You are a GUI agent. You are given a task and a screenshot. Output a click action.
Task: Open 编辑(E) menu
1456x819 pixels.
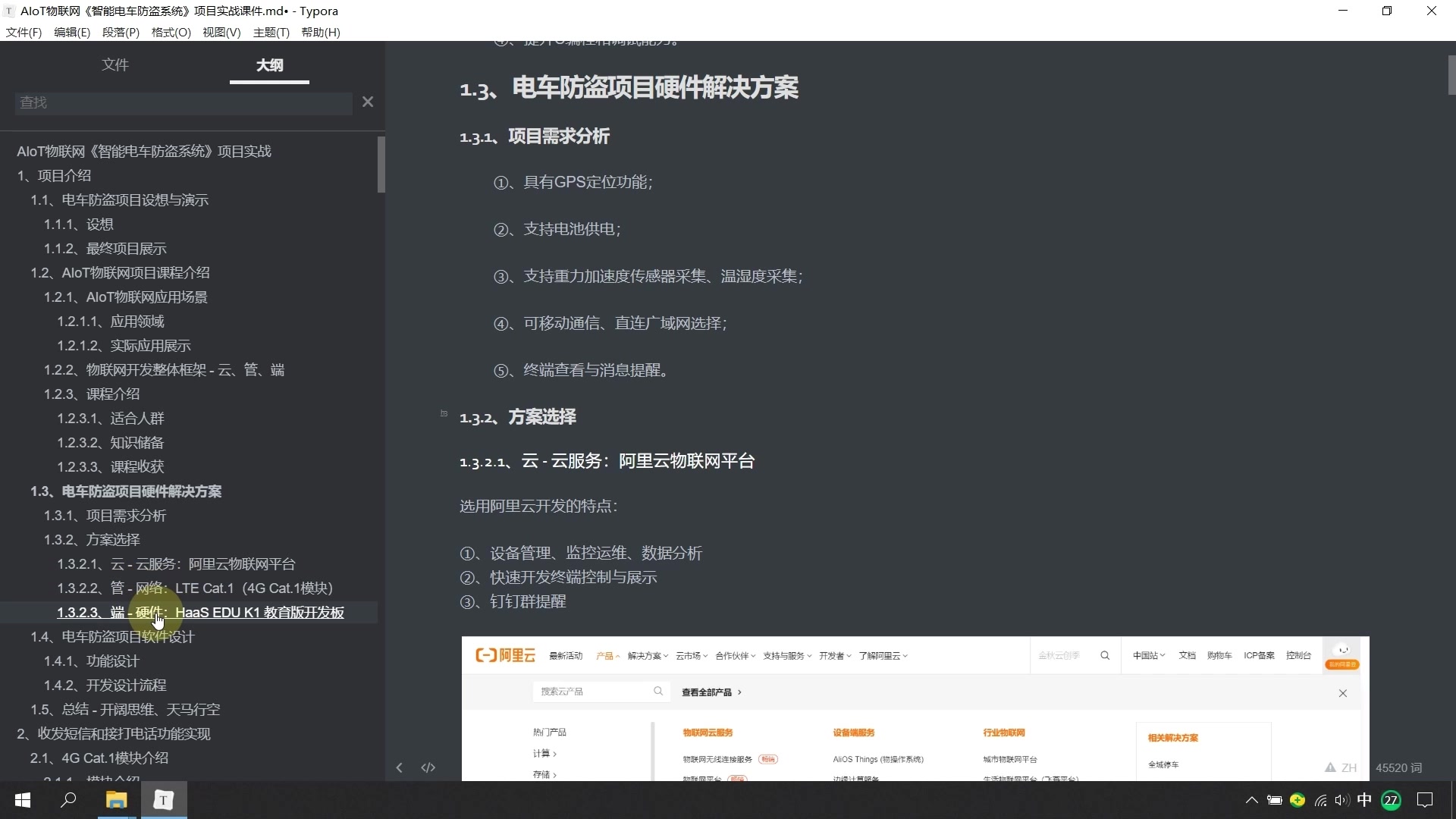click(x=72, y=33)
